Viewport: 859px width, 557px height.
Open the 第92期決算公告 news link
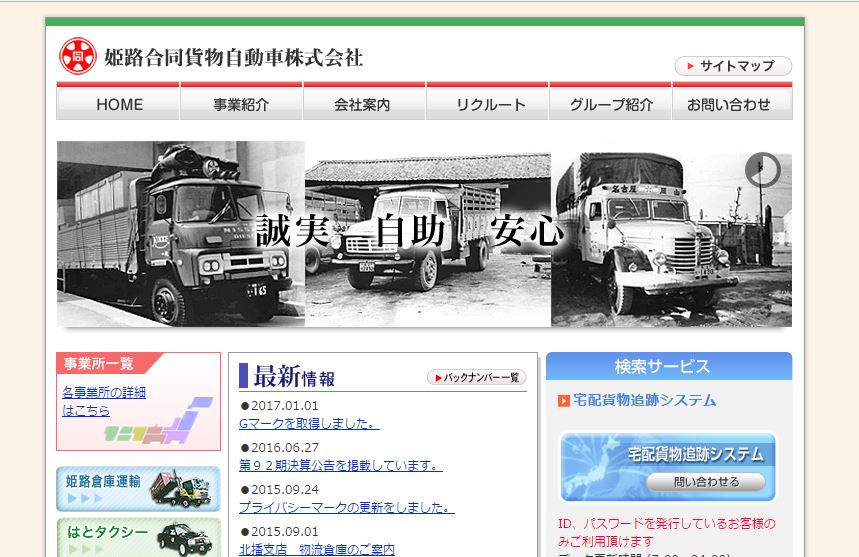coord(340,465)
